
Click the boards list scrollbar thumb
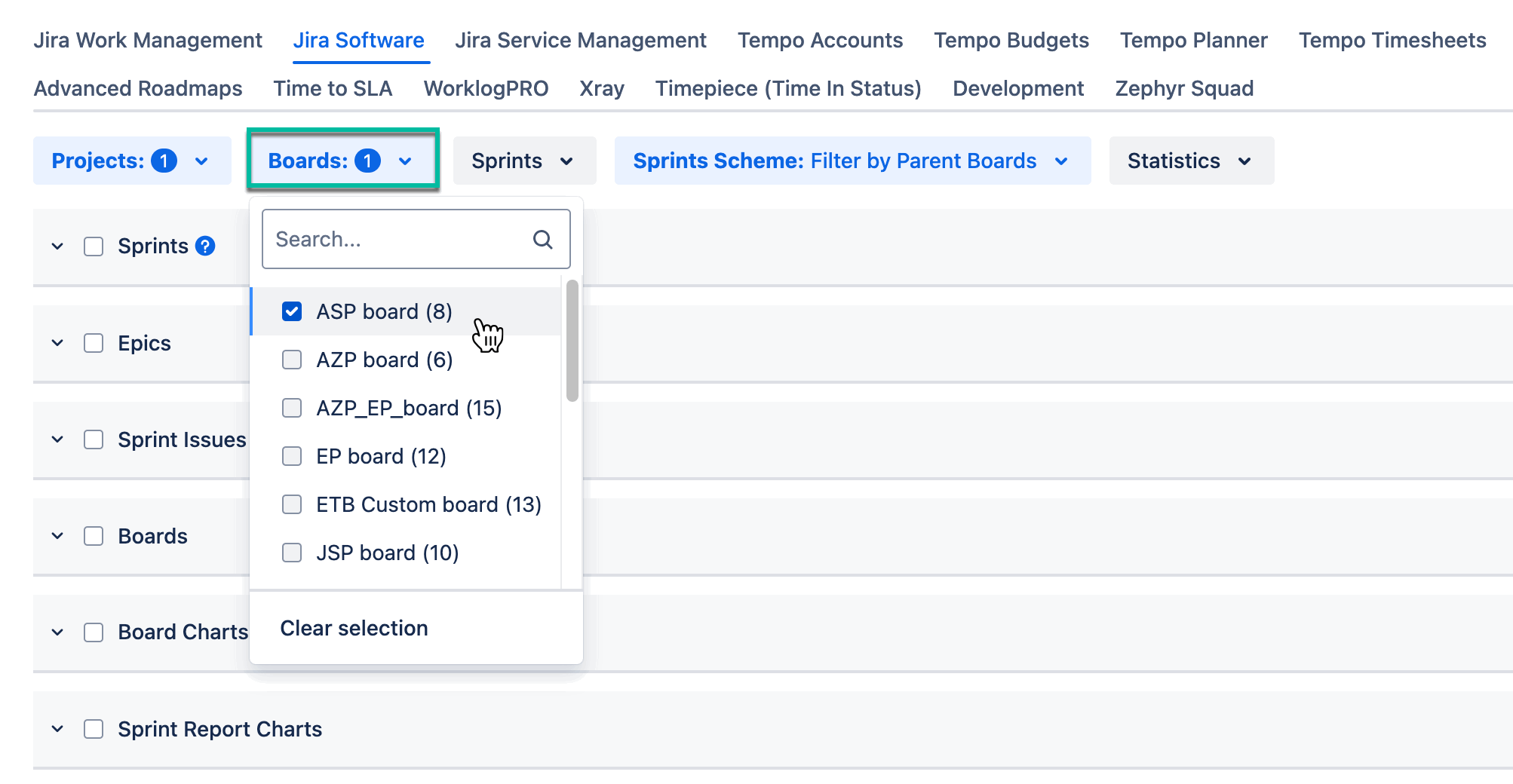(572, 341)
